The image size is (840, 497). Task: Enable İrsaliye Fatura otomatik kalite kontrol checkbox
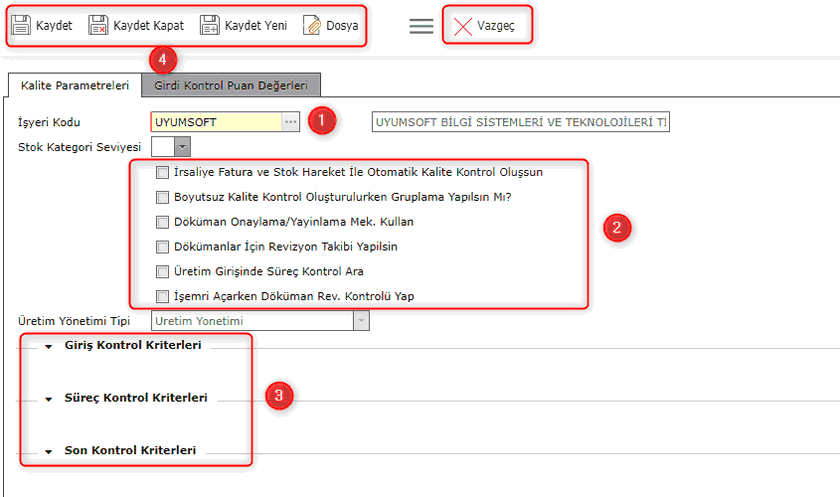(x=163, y=172)
